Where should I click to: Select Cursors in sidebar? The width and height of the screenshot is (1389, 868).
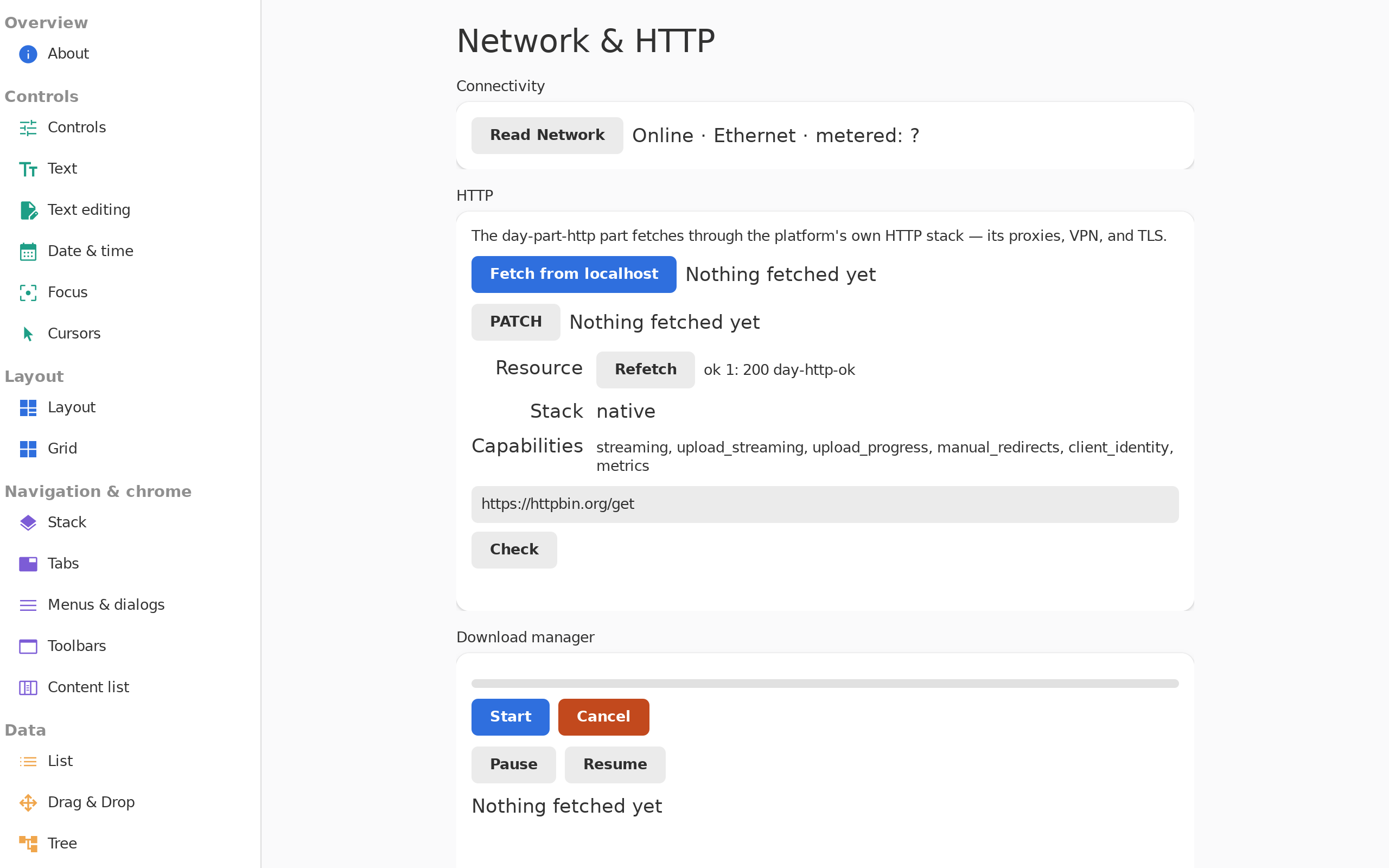74,334
